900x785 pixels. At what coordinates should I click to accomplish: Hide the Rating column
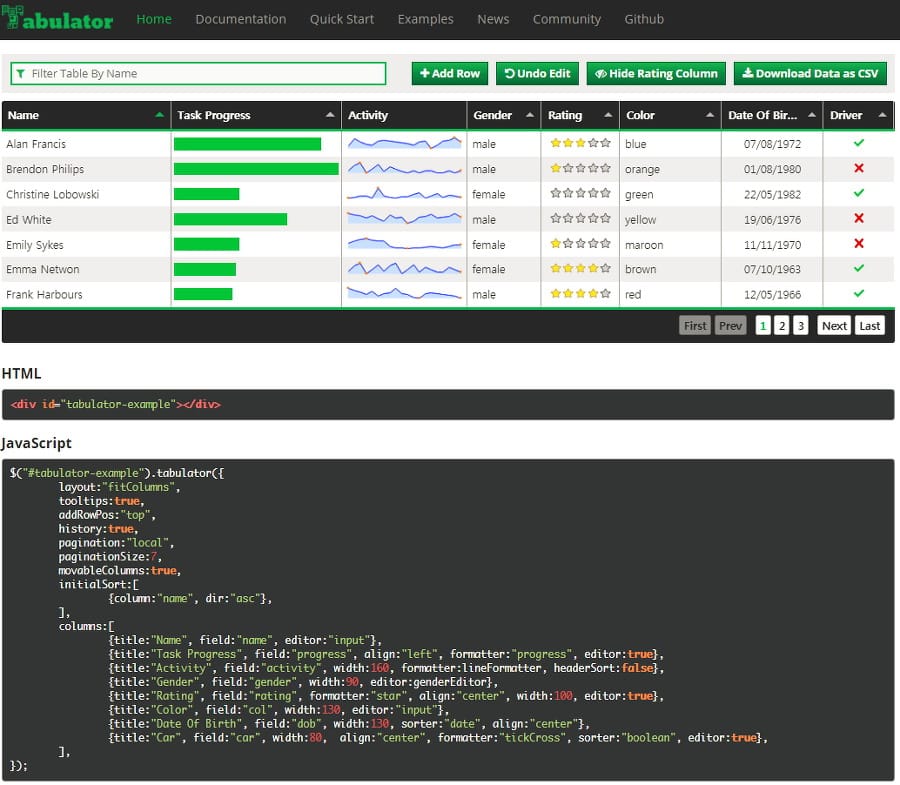pyautogui.click(x=655, y=74)
